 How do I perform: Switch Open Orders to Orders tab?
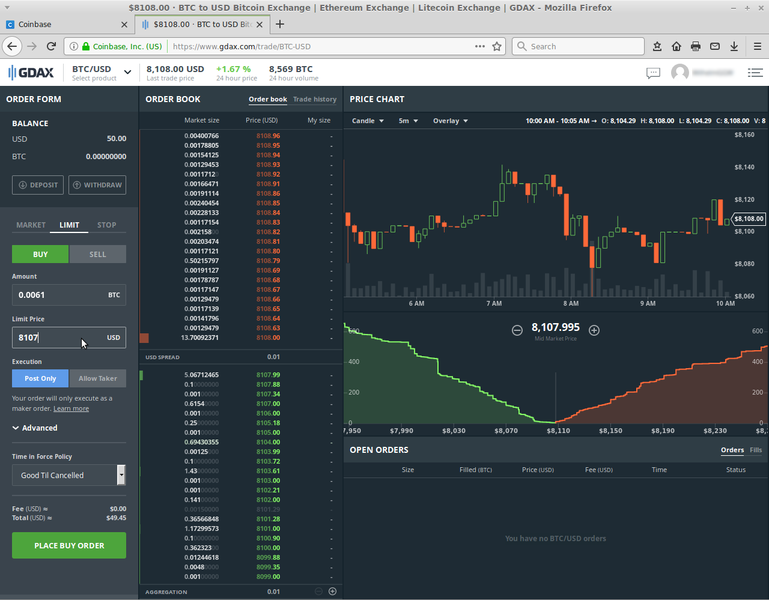(732, 450)
